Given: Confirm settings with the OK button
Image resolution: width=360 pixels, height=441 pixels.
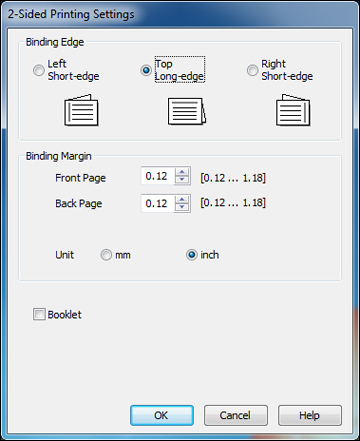Looking at the screenshot, I should [162, 415].
